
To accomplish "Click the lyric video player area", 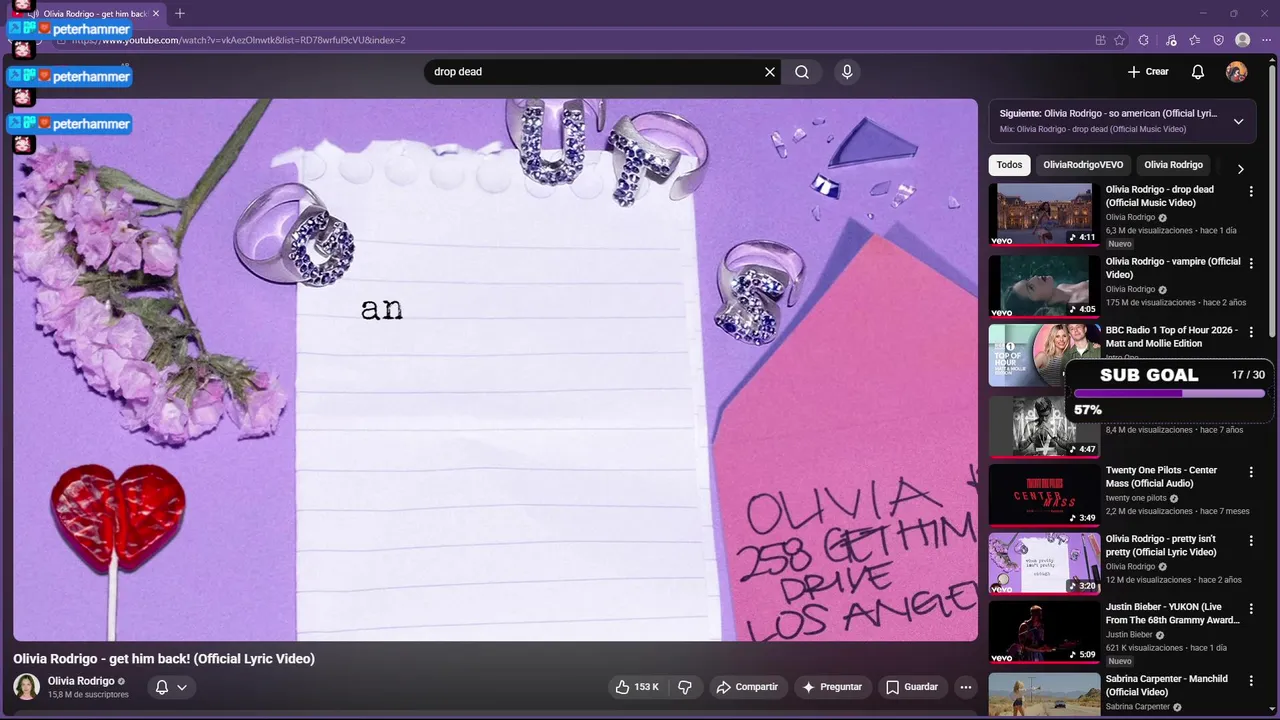I will click(x=495, y=369).
